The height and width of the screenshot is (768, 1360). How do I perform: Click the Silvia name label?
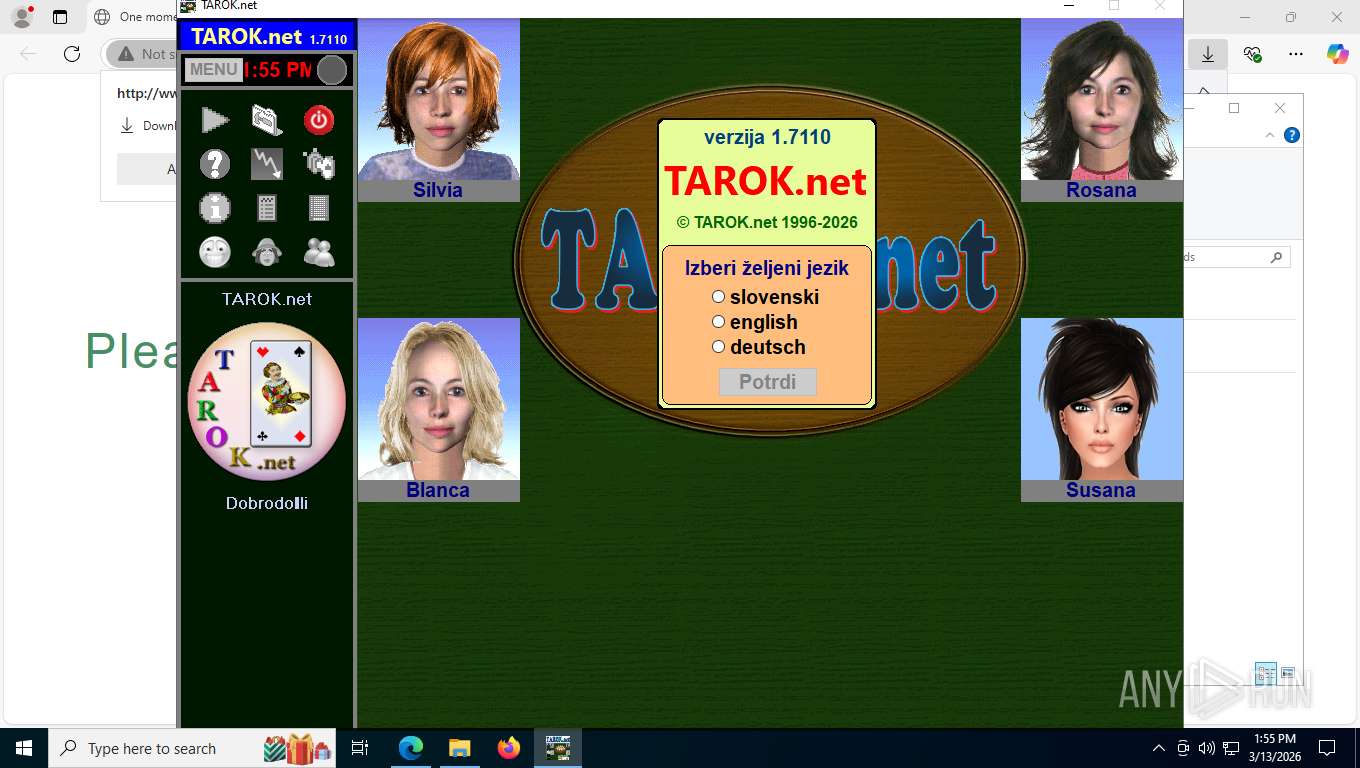click(x=438, y=190)
